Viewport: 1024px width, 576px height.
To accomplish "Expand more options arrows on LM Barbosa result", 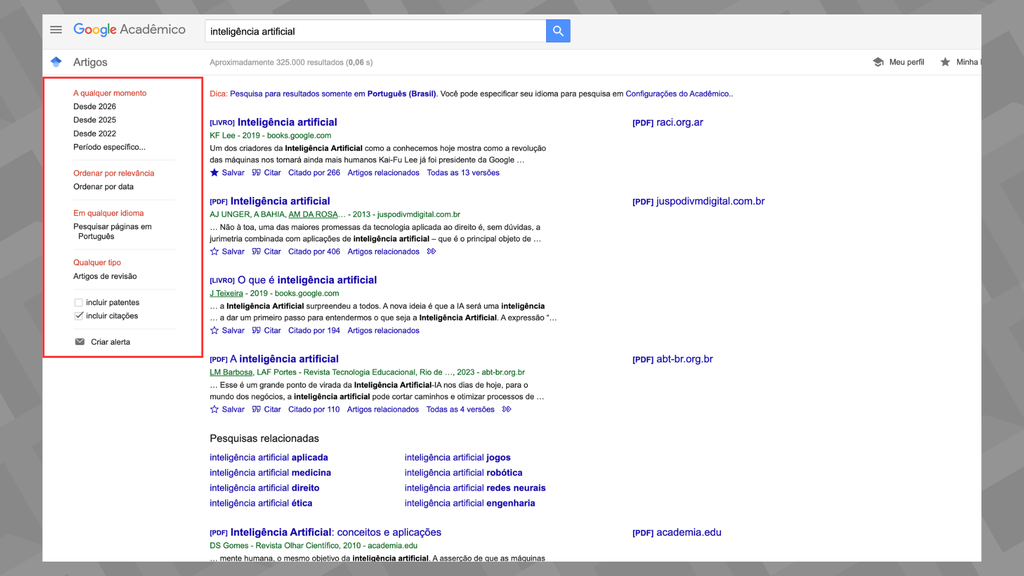I will point(507,409).
